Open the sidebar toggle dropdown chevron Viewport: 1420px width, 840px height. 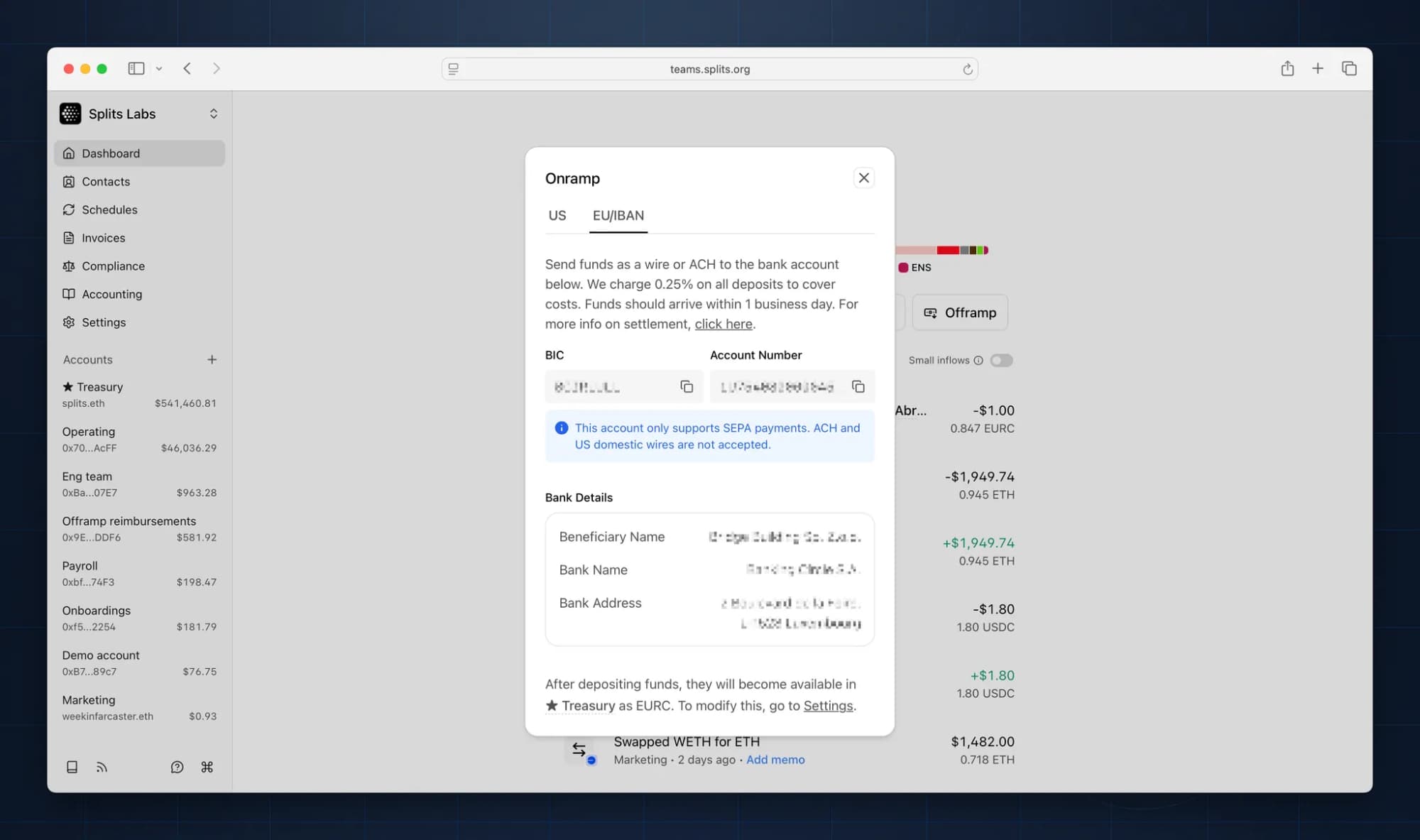tap(159, 69)
